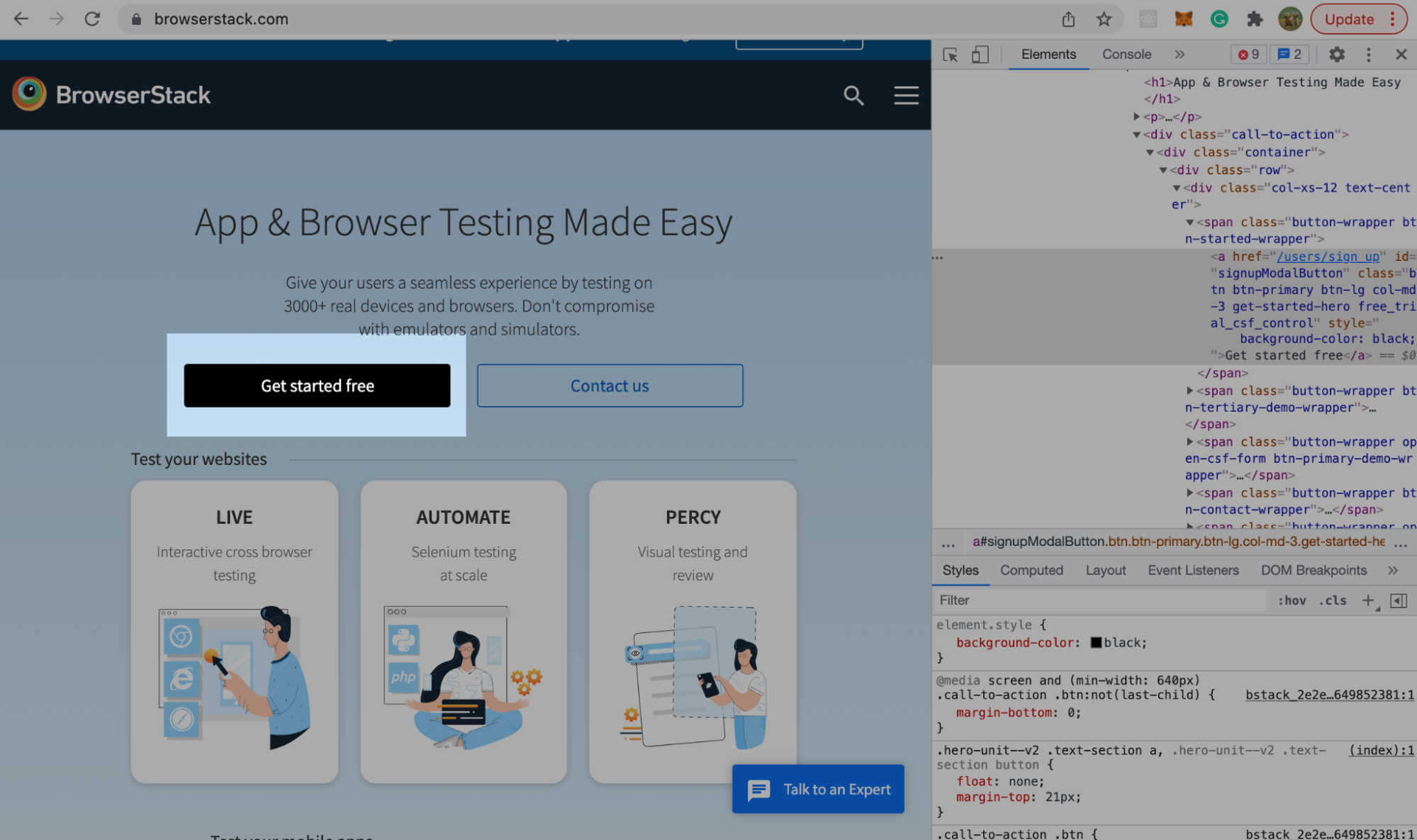This screenshot has height=840, width=1417.
Task: Toggle the device toolbar icon
Action: click(980, 55)
